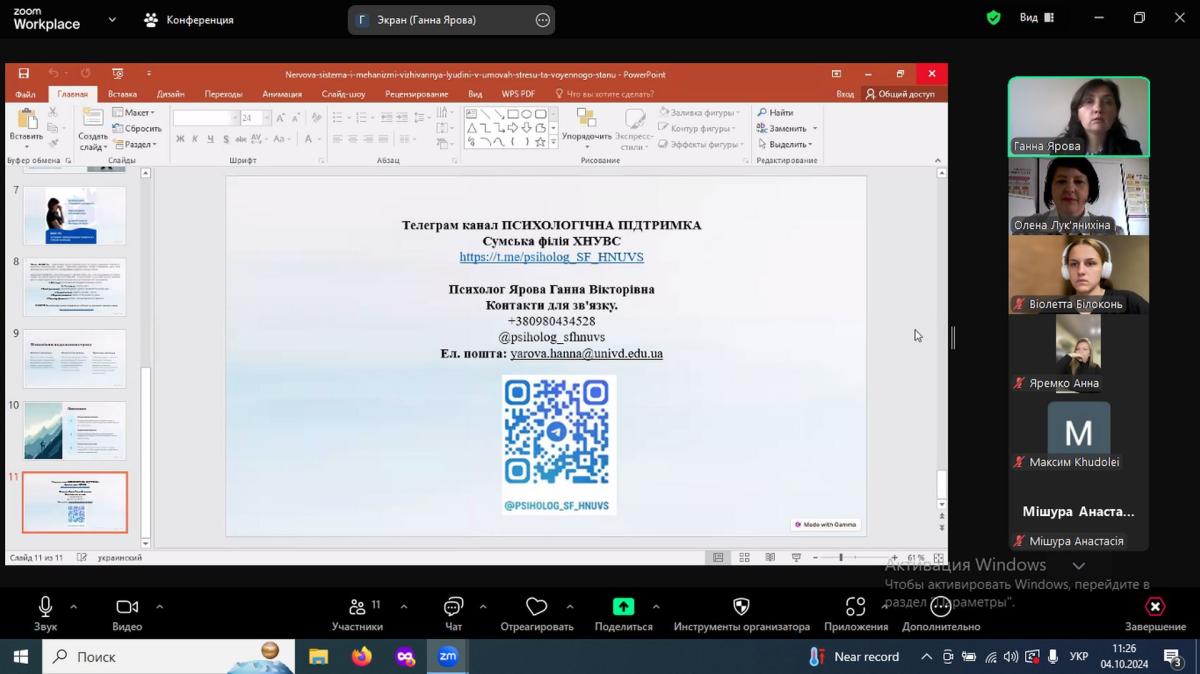Click the Общий доступ button

coord(901,94)
